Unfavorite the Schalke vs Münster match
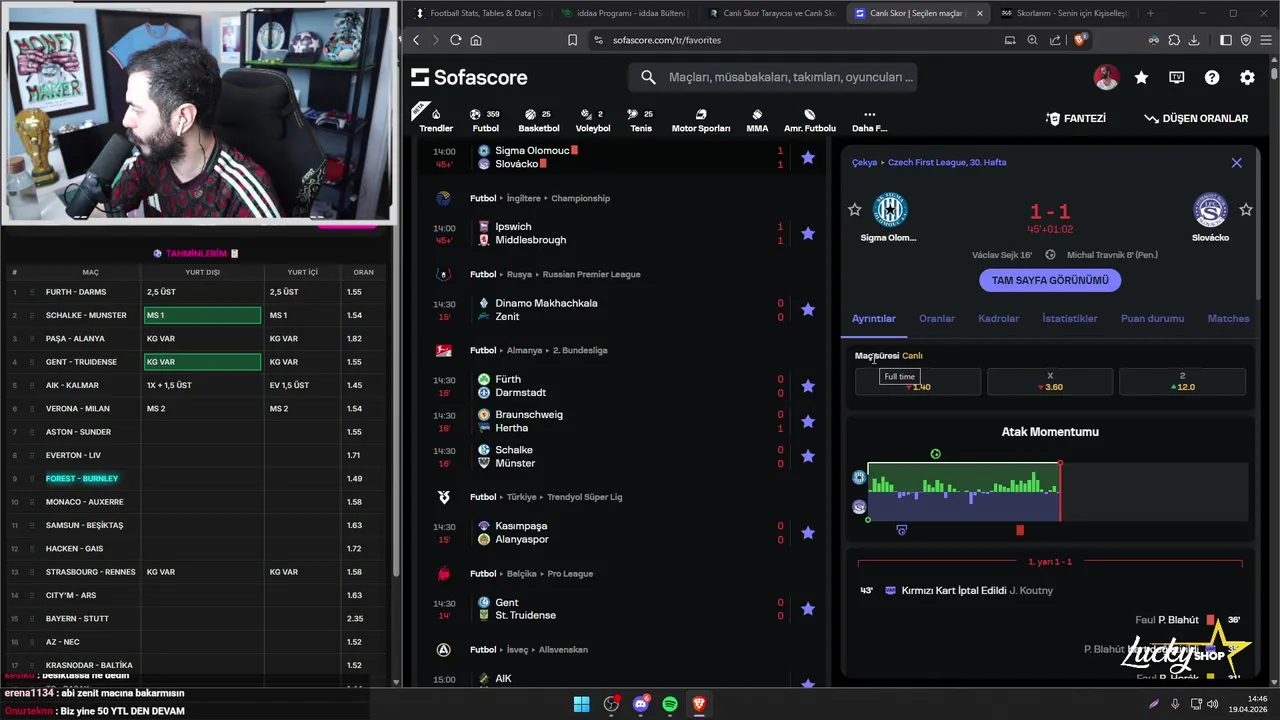Viewport: 1280px width, 720px height. tap(808, 456)
